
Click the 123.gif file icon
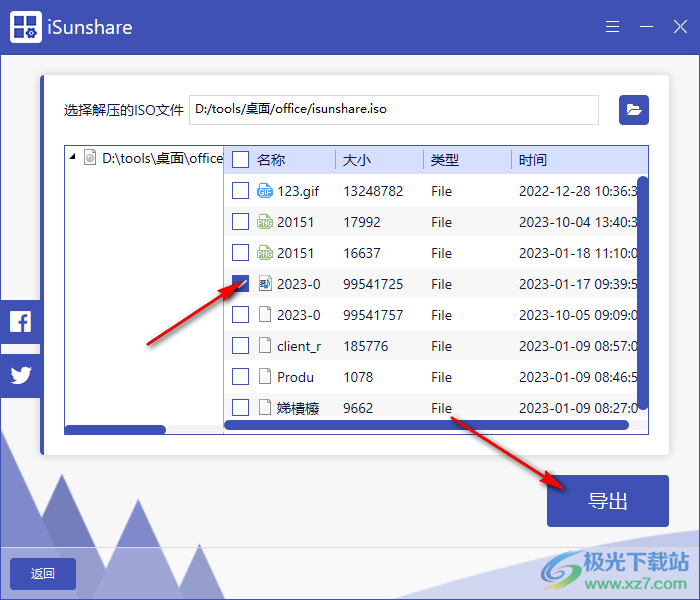coord(265,191)
